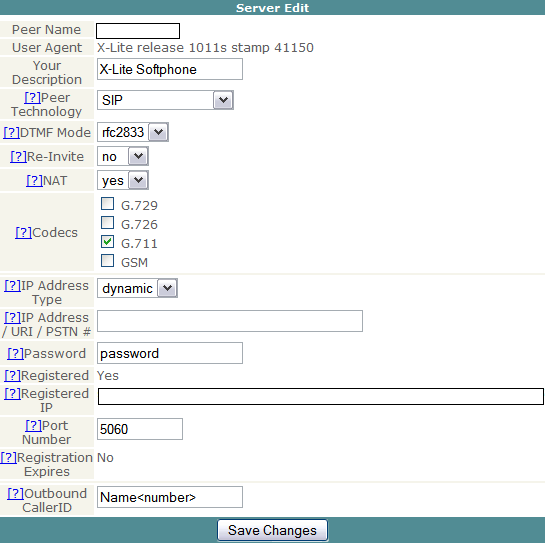The height and width of the screenshot is (543, 545).
Task: Open help link for Peer Technology
Action: tap(32, 98)
